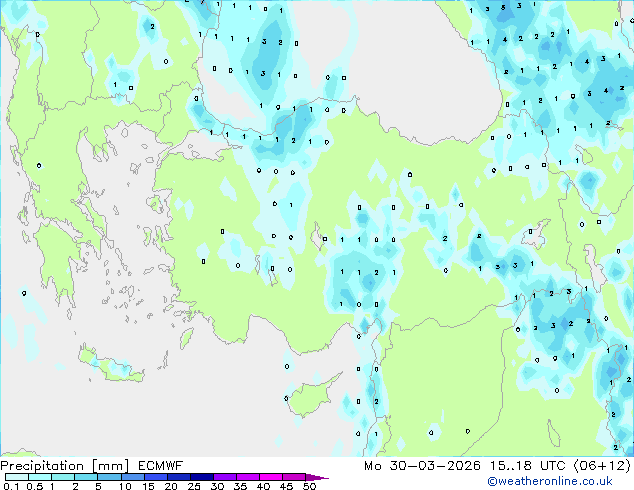Click the "15..18 UTC" time range text
Screen dimensions: 634x490
coord(527,466)
